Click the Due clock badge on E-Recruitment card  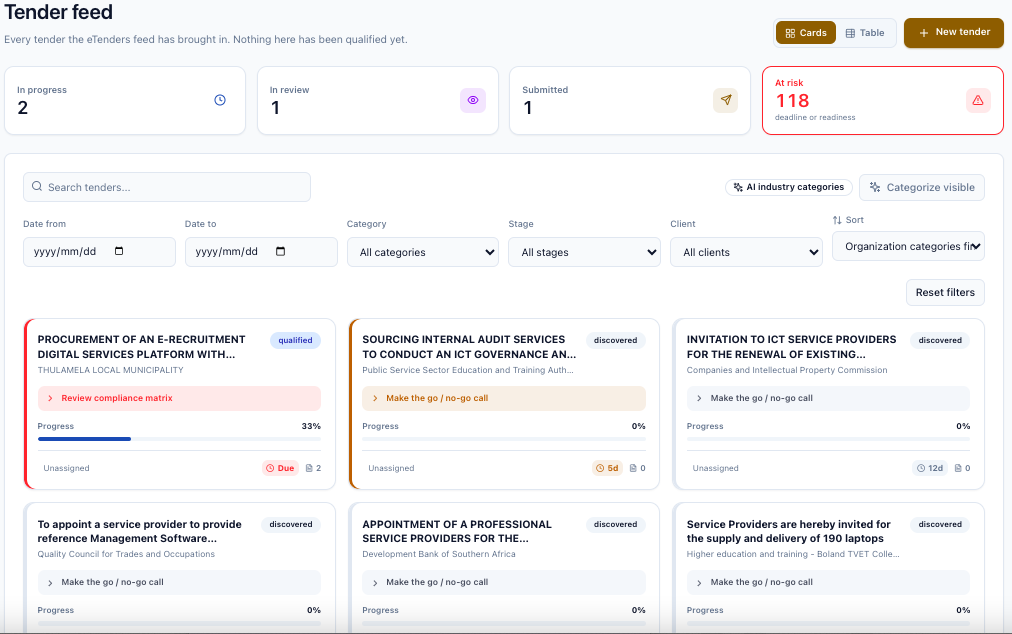(x=280, y=468)
